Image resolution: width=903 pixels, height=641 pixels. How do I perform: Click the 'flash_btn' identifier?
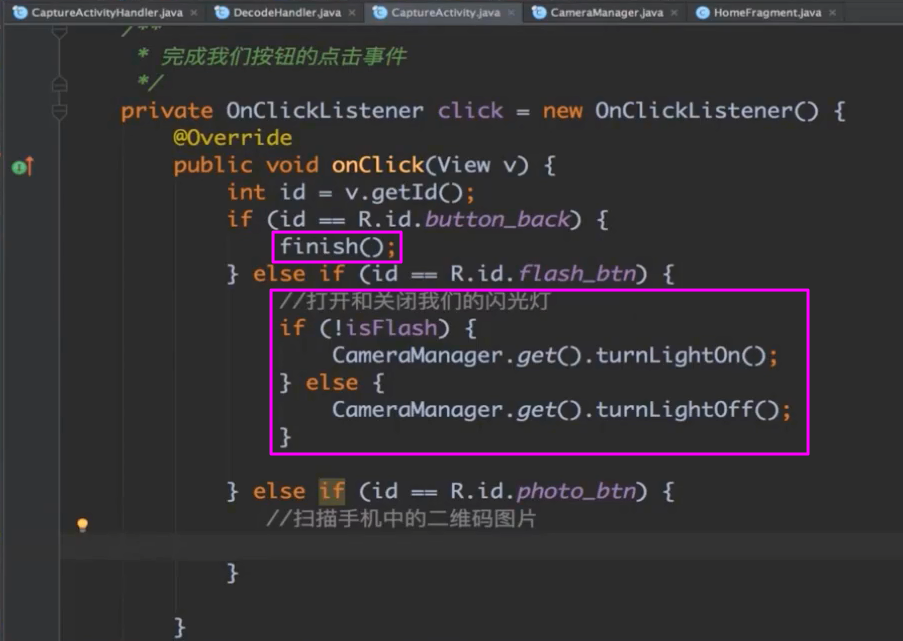(577, 273)
